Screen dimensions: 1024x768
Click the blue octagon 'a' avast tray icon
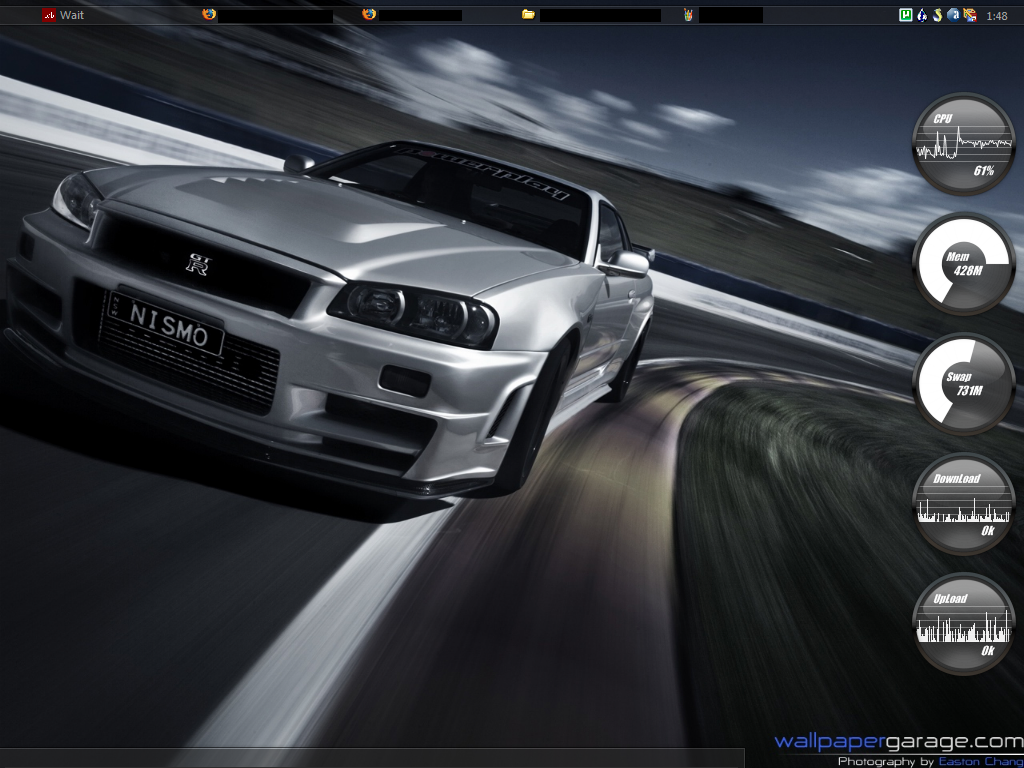[x=953, y=14]
